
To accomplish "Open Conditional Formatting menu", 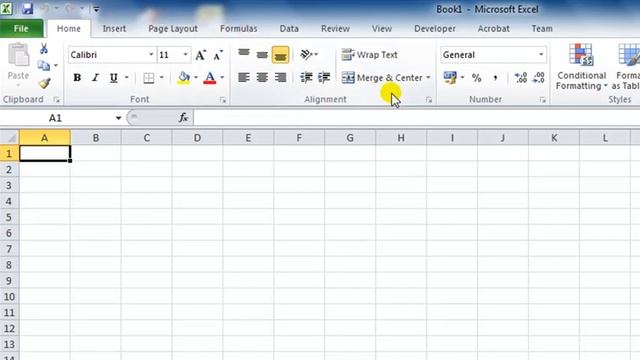I will click(x=581, y=67).
